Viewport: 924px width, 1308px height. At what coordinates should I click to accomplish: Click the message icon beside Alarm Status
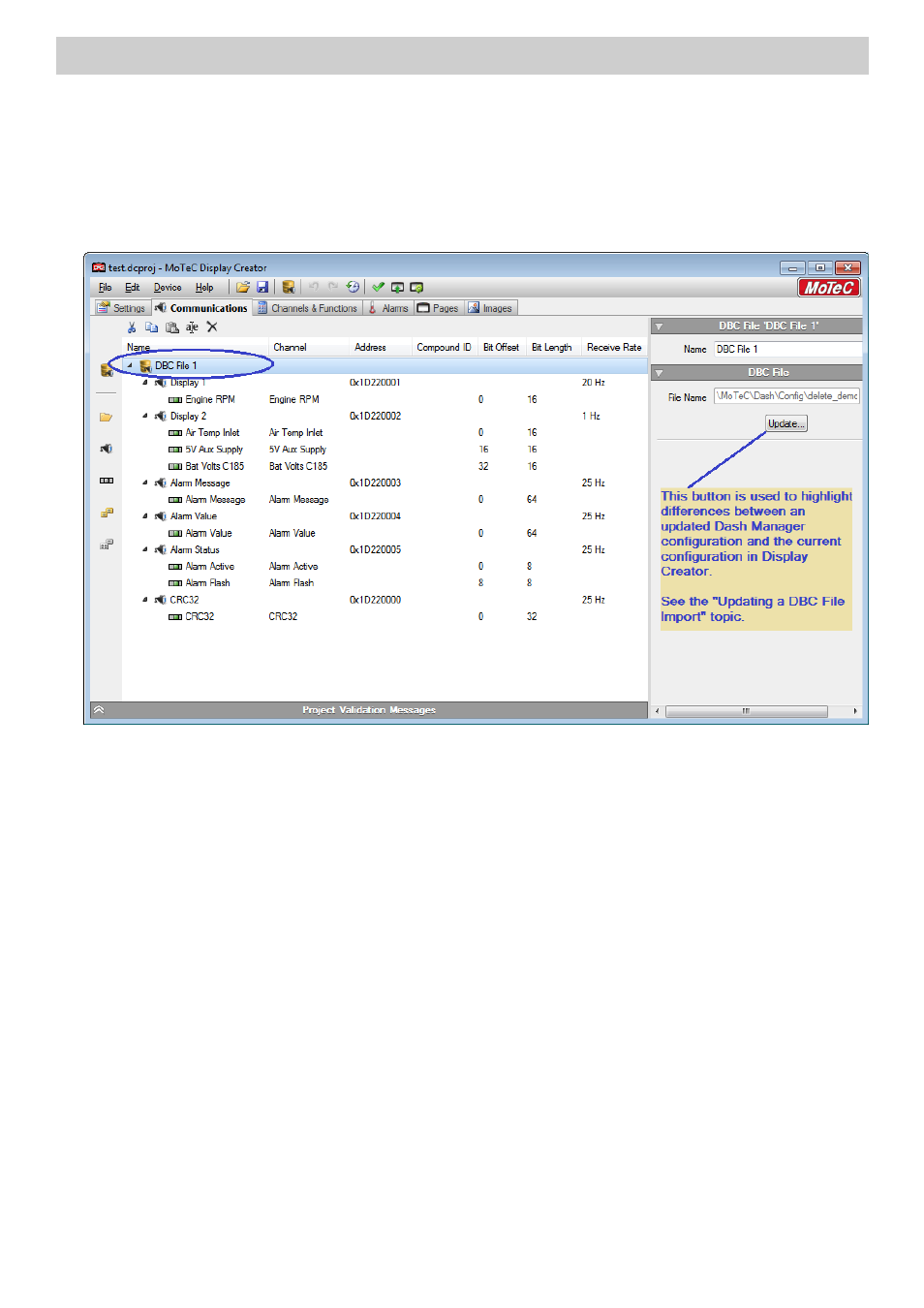click(161, 550)
